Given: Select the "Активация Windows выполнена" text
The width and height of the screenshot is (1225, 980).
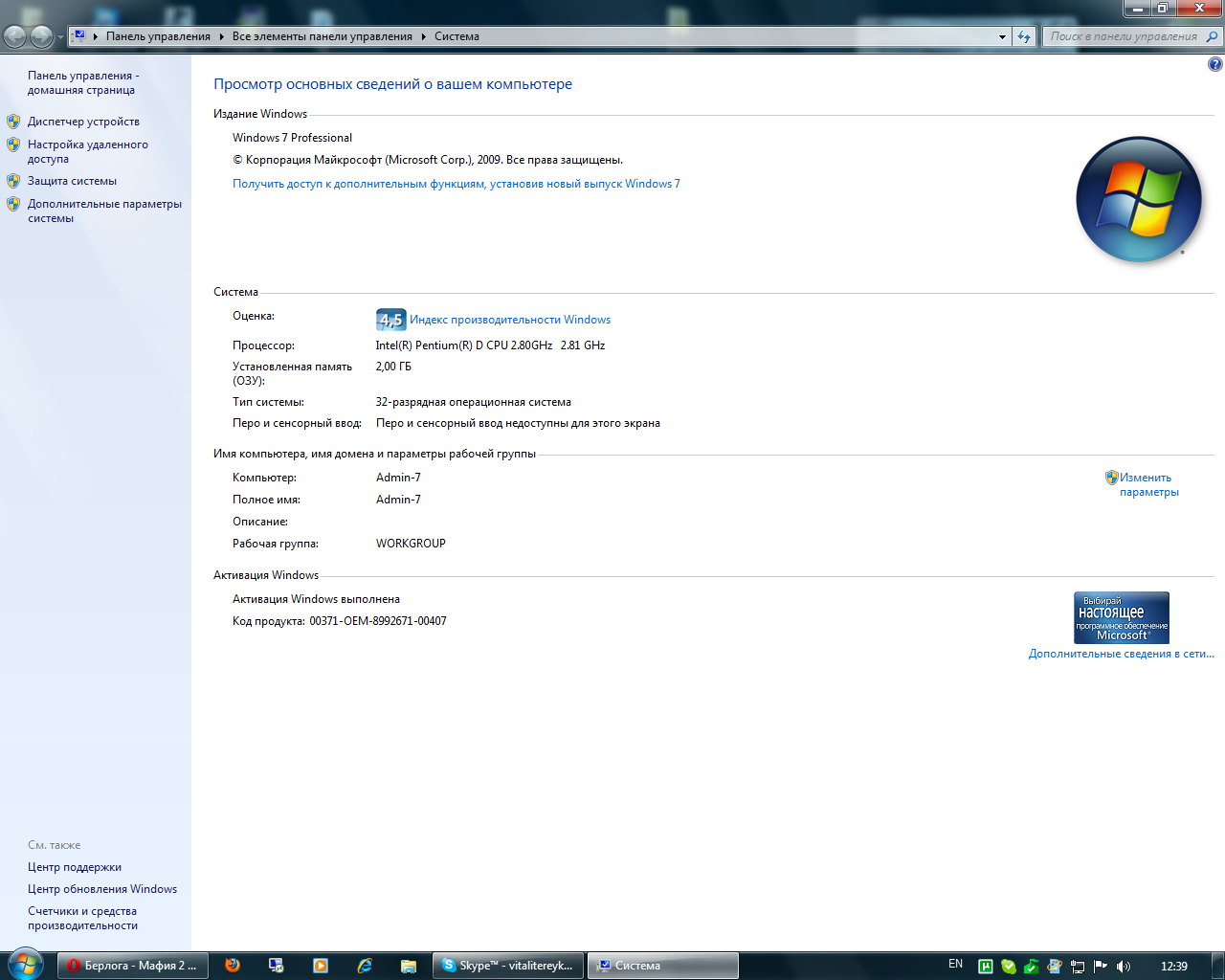Looking at the screenshot, I should (x=316, y=599).
